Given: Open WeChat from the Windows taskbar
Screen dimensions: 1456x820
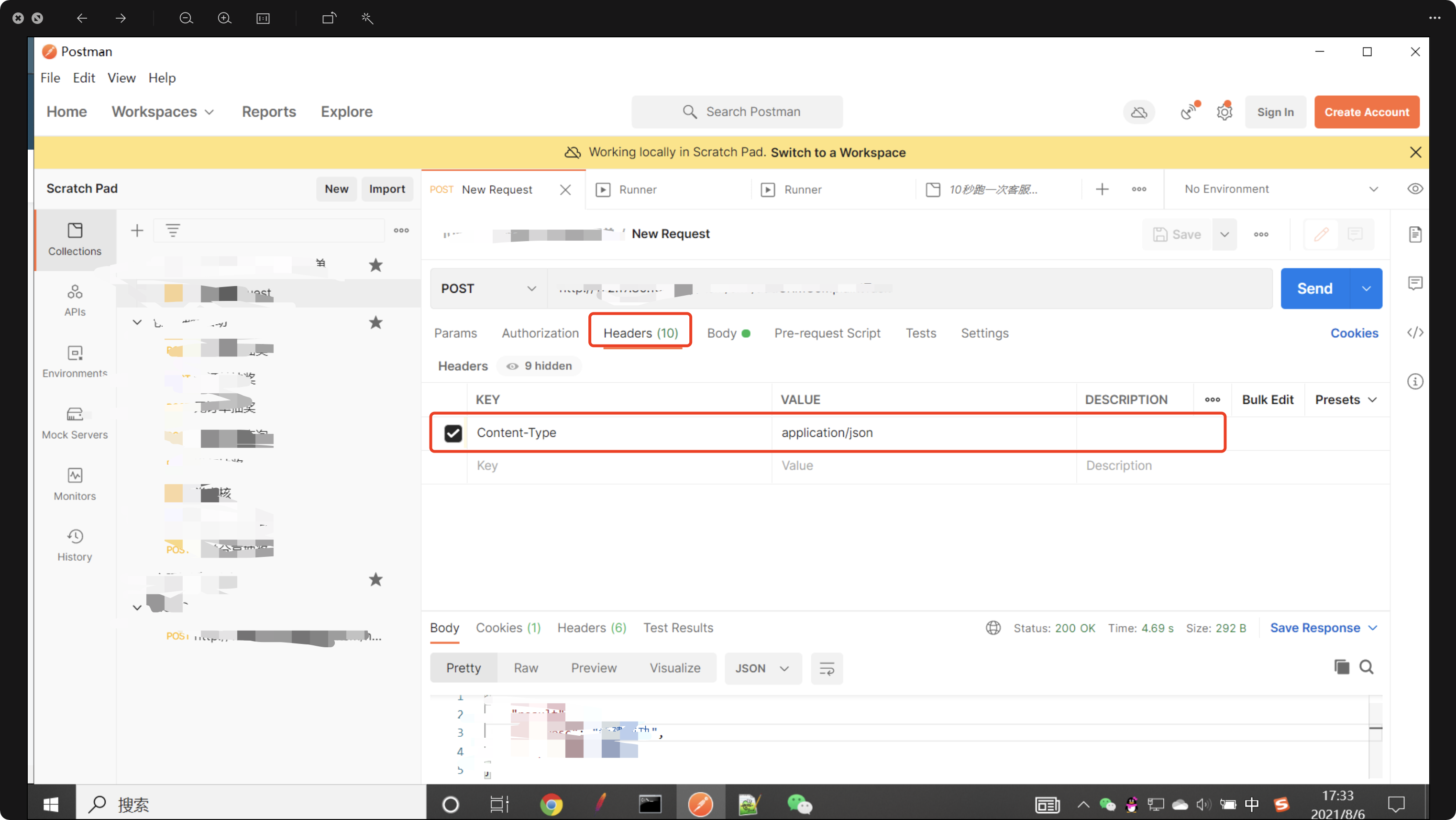Looking at the screenshot, I should pos(799,804).
